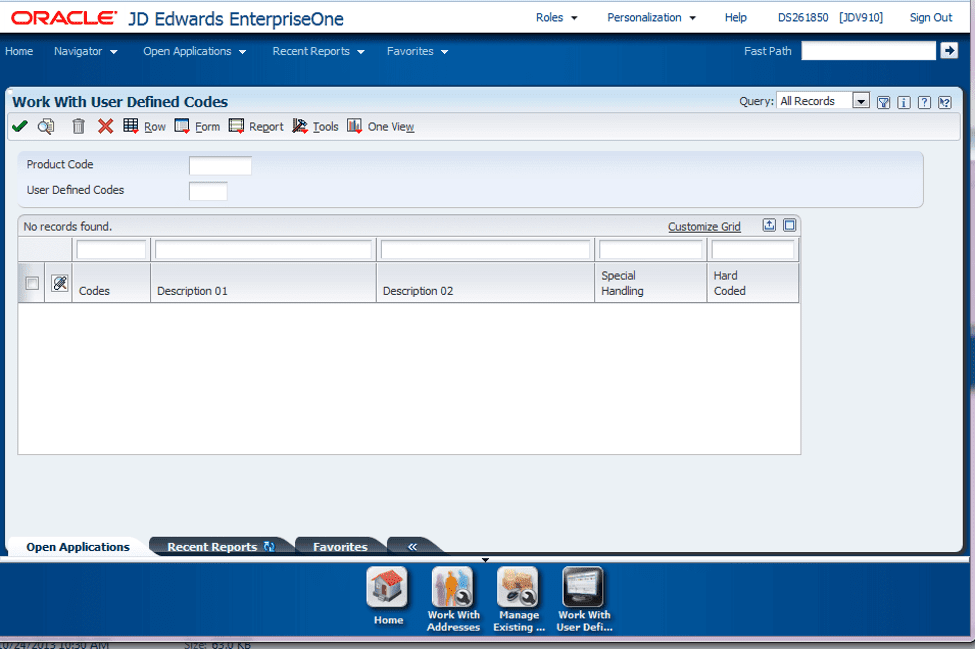This screenshot has width=977, height=650.
Task: Click the green checkmark Select icon
Action: point(19,126)
